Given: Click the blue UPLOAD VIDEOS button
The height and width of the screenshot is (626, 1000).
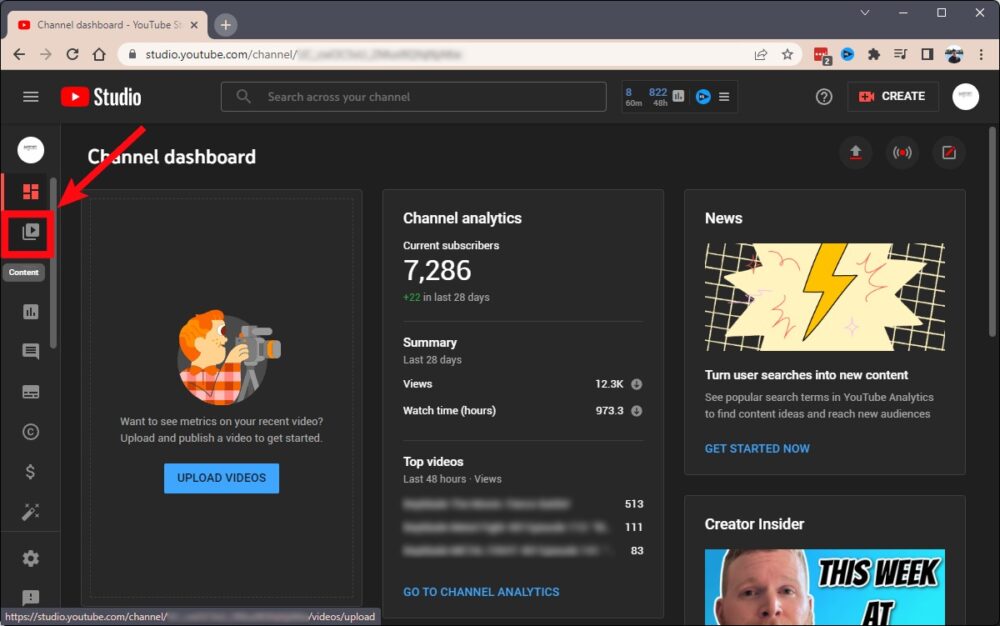Looking at the screenshot, I should point(221,478).
